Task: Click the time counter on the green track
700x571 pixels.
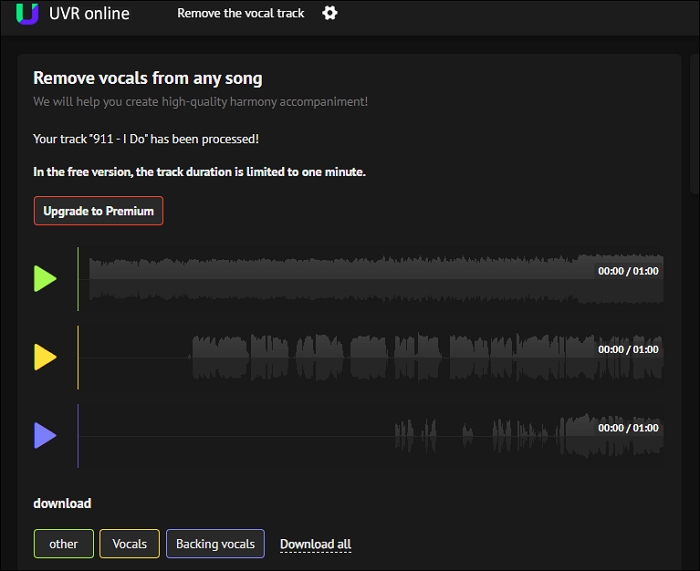Action: (x=628, y=271)
